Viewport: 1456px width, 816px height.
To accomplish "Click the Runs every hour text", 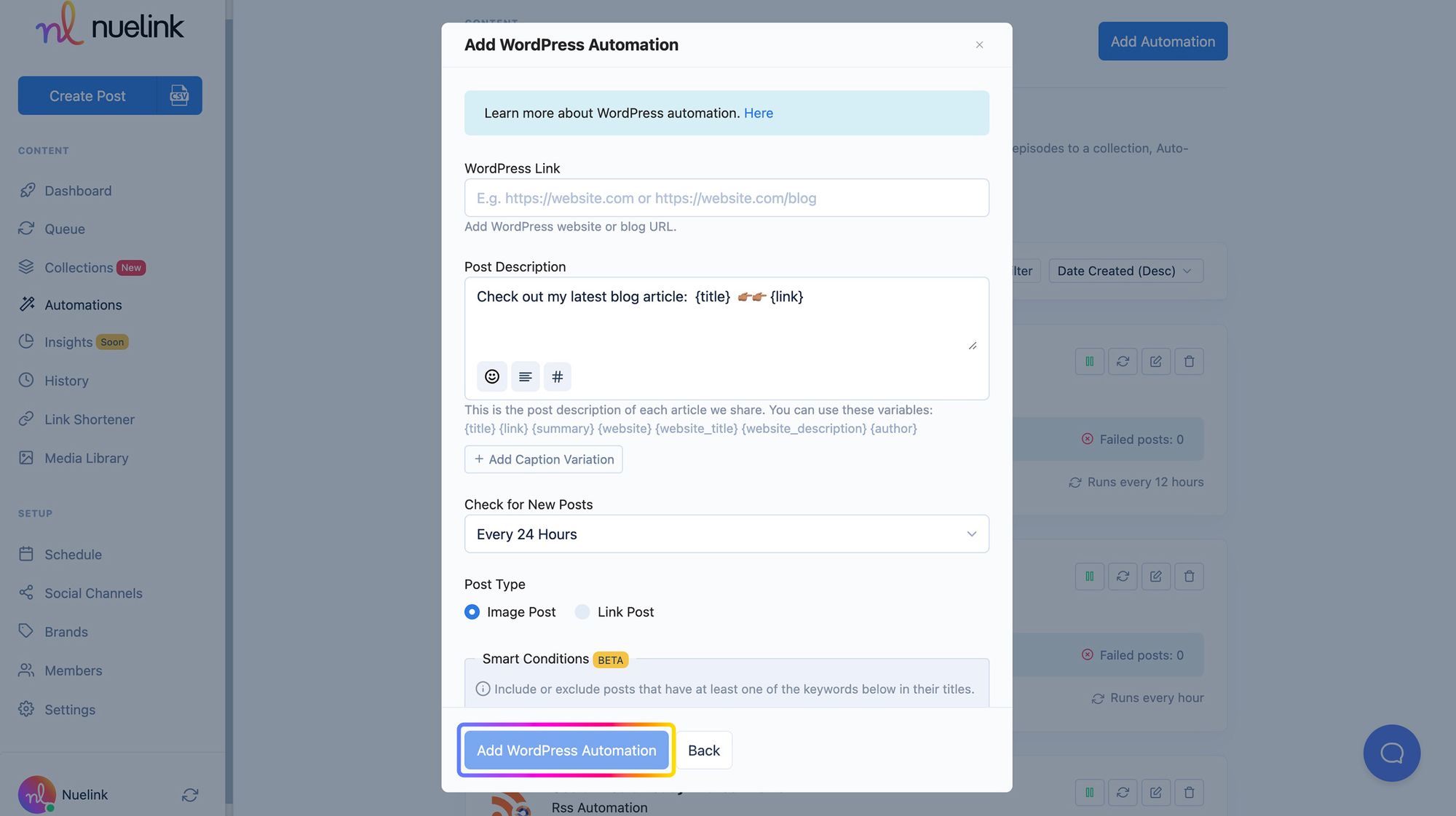I will (x=1157, y=698).
